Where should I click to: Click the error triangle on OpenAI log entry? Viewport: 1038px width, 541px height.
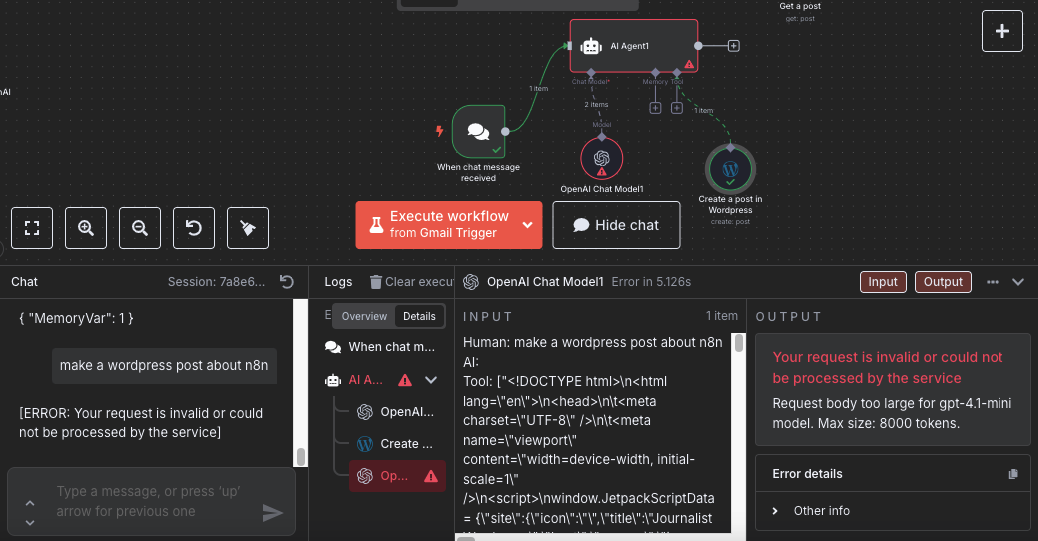[431, 476]
